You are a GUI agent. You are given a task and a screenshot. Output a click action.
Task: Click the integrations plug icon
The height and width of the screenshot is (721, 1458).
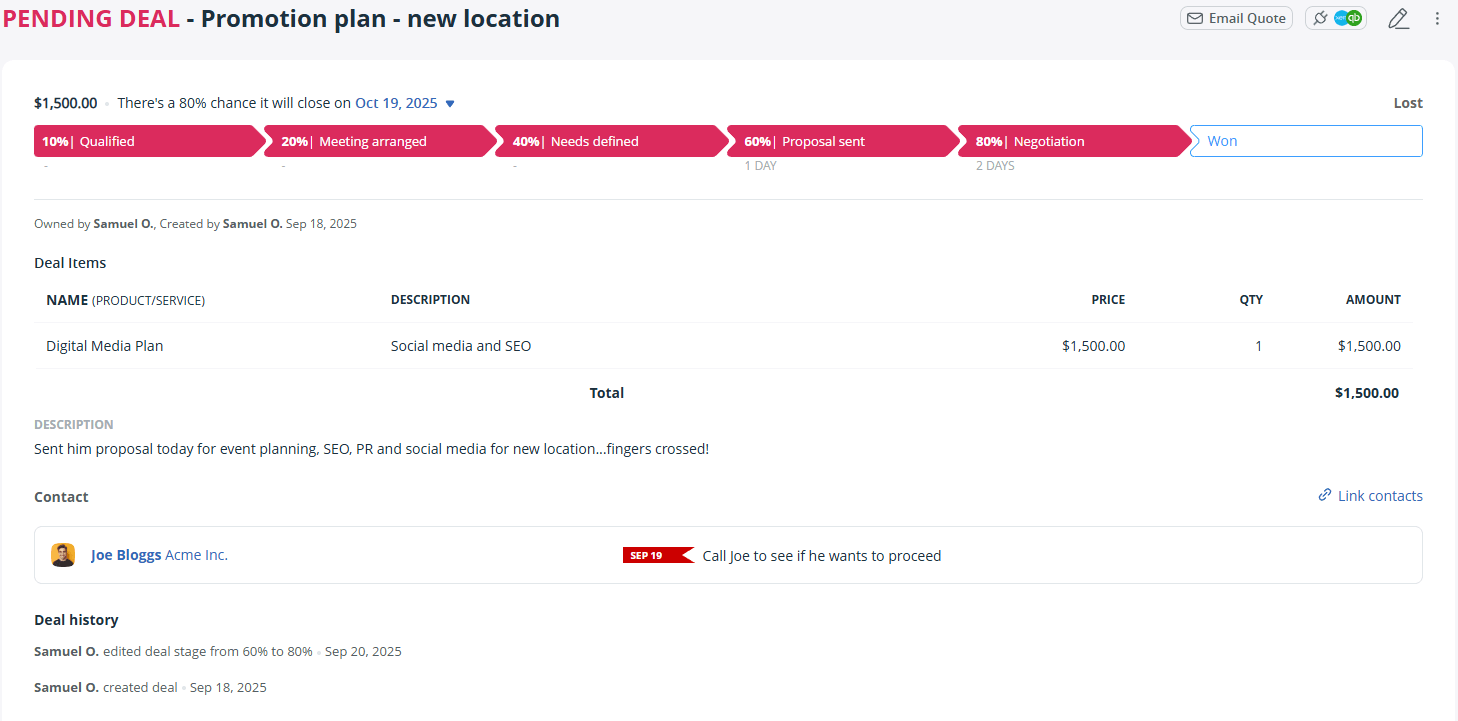pyautogui.click(x=1321, y=18)
